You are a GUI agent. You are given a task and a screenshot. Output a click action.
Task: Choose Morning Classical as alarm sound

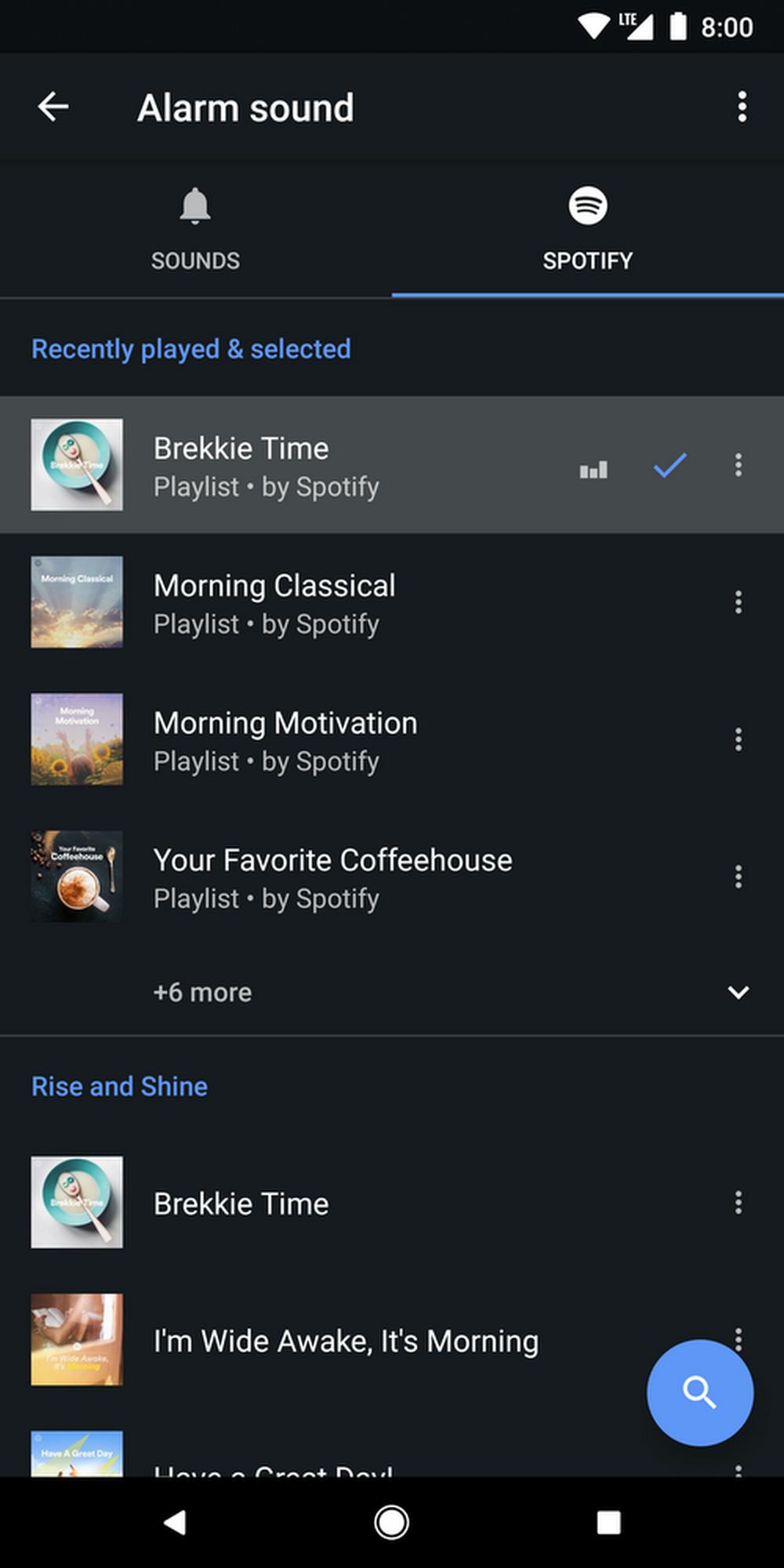tap(274, 602)
